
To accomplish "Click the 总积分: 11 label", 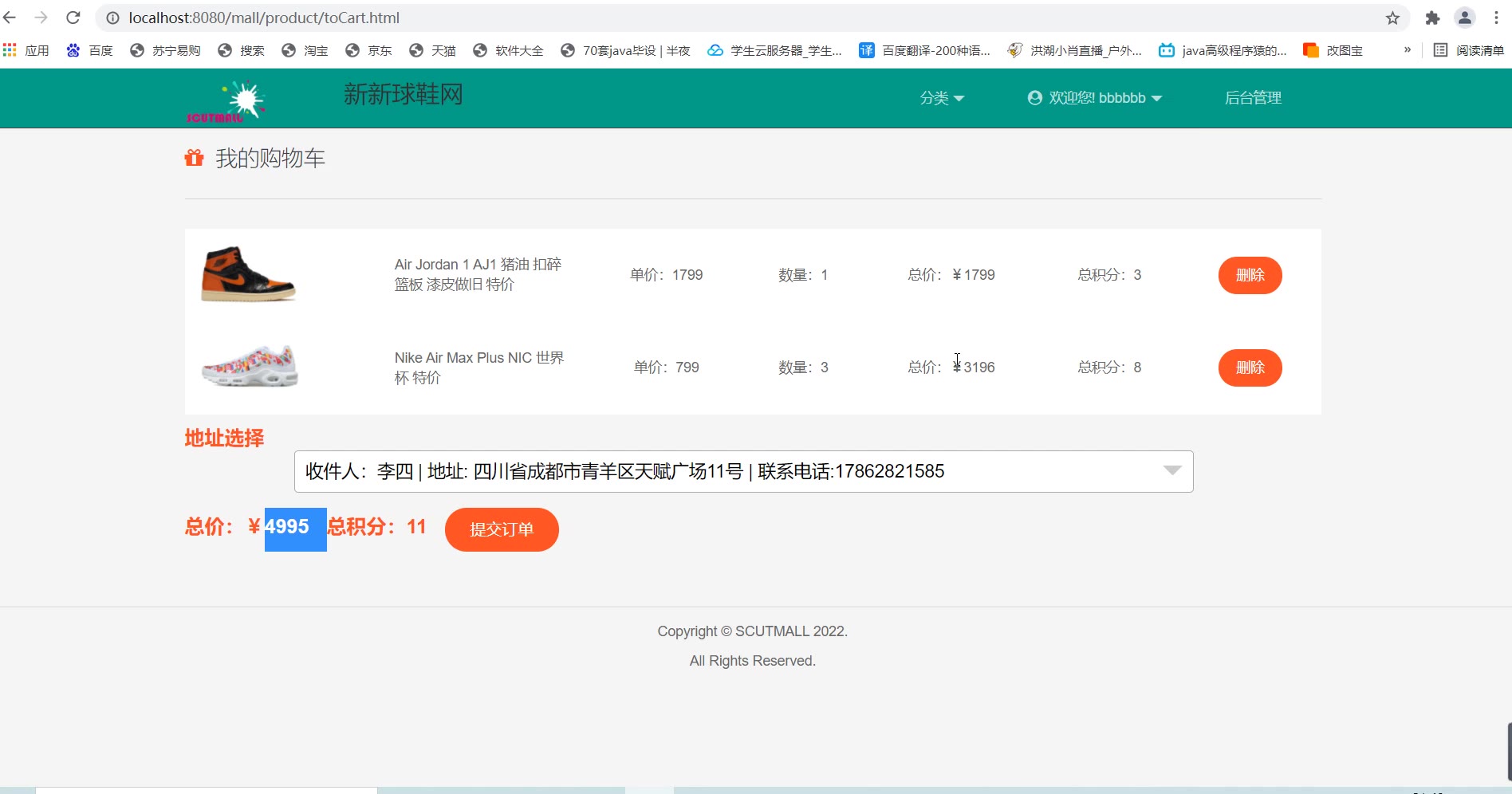I will (x=376, y=527).
